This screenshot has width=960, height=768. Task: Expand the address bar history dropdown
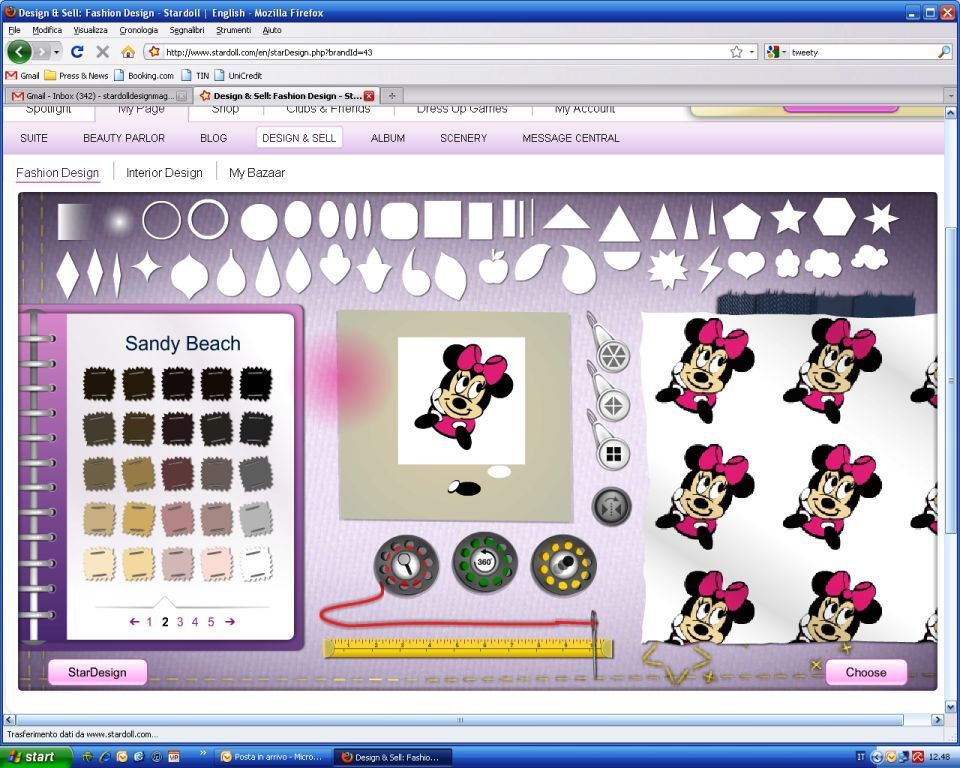752,52
